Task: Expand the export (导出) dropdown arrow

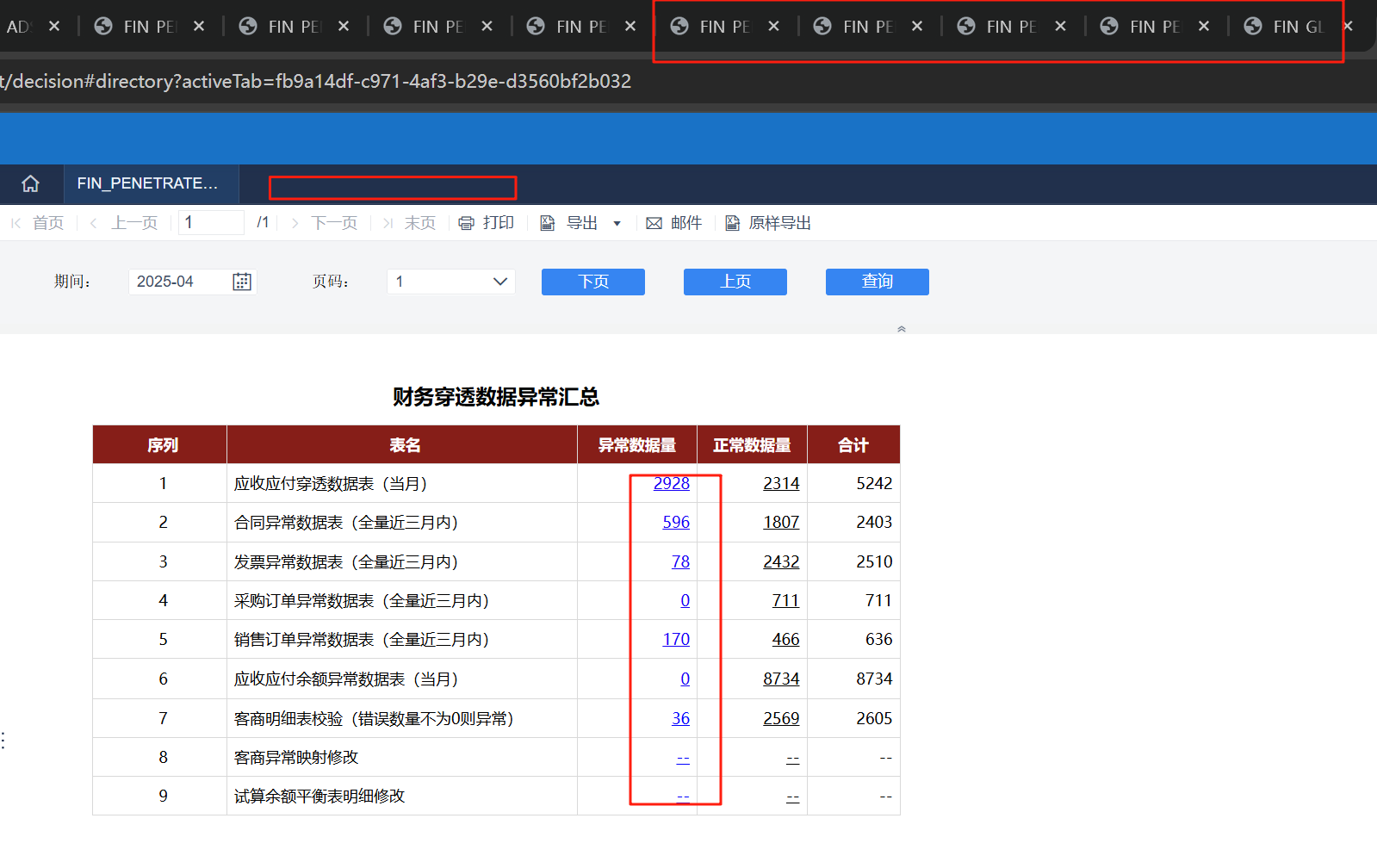Action: pos(617,224)
